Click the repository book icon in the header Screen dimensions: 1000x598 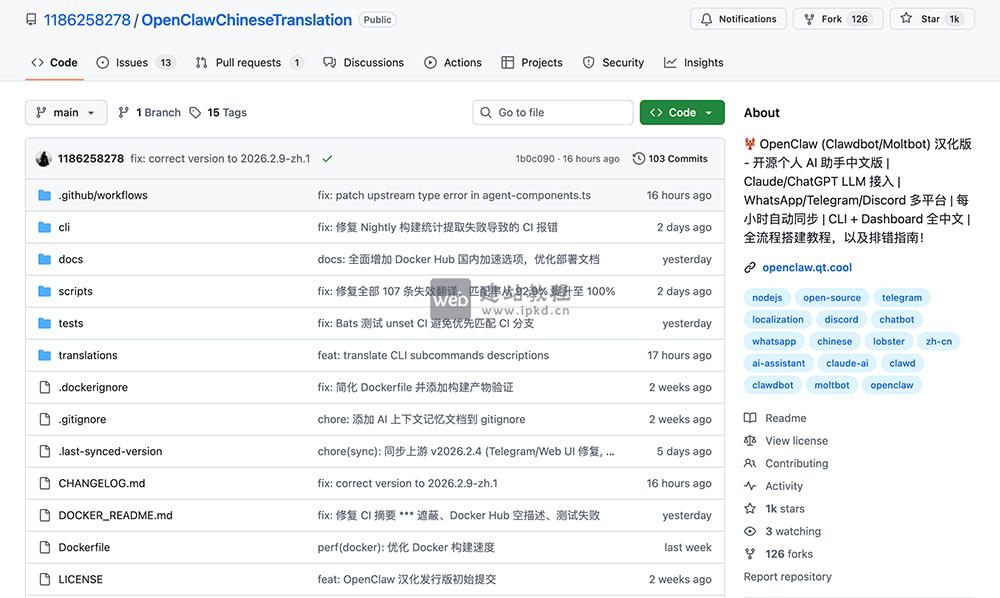(x=30, y=18)
